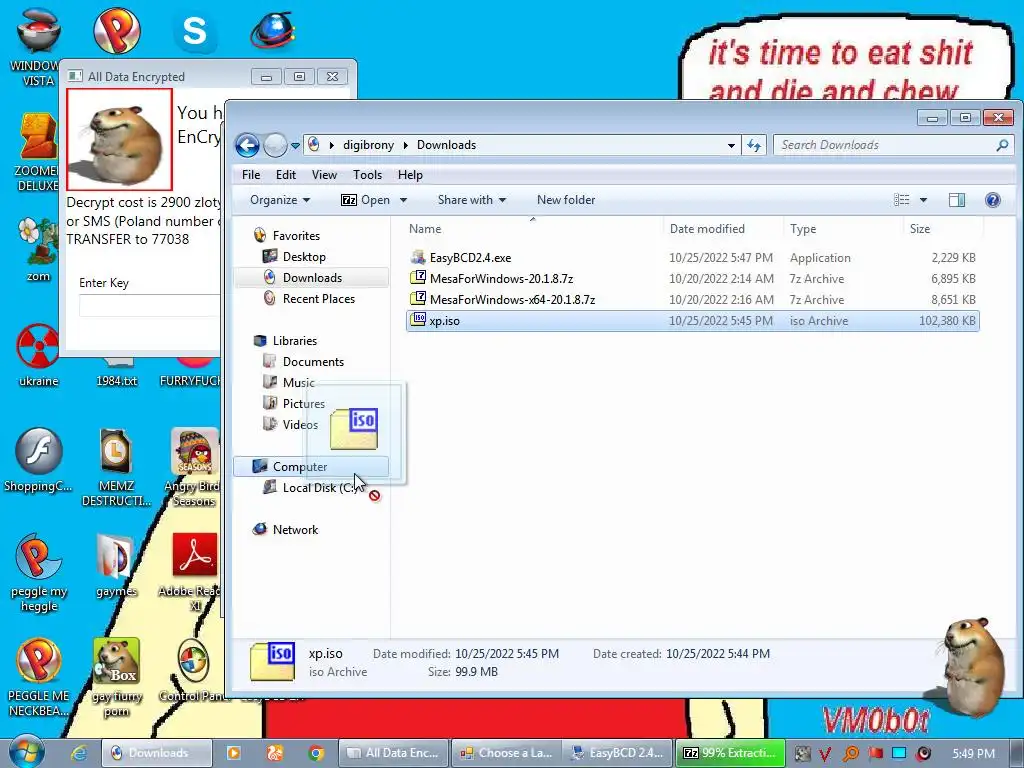The width and height of the screenshot is (1024, 768).
Task: Switch to the 99% Extracting taskbar button
Action: point(729,753)
